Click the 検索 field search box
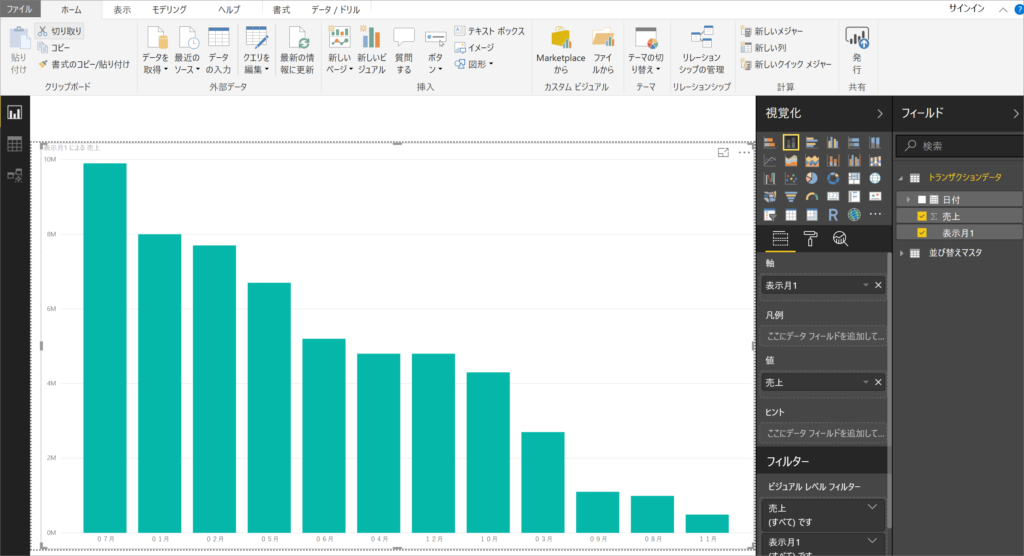 (x=960, y=146)
